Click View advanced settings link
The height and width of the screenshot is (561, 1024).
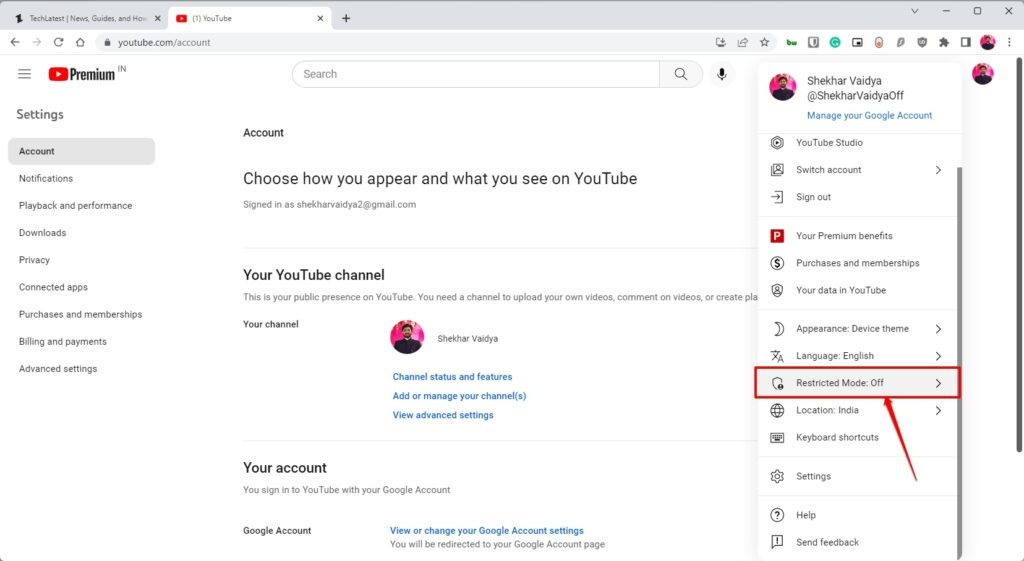click(443, 415)
